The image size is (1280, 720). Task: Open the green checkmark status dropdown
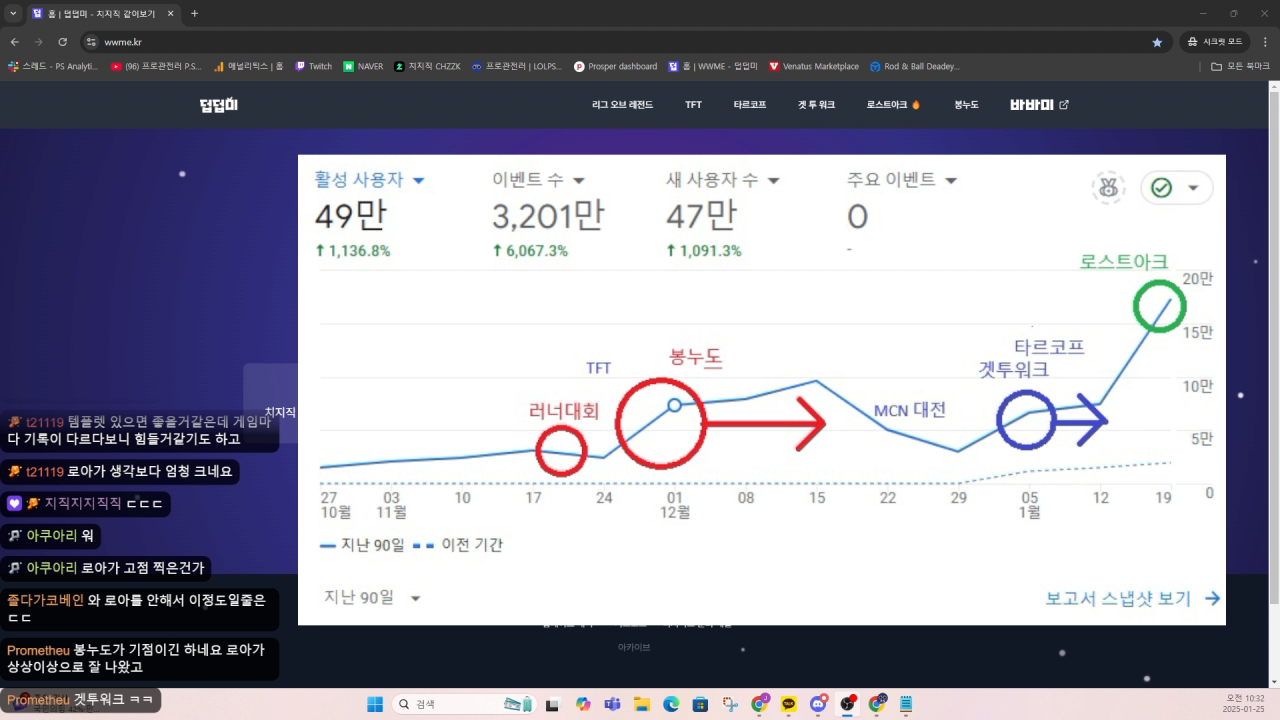tap(1176, 188)
